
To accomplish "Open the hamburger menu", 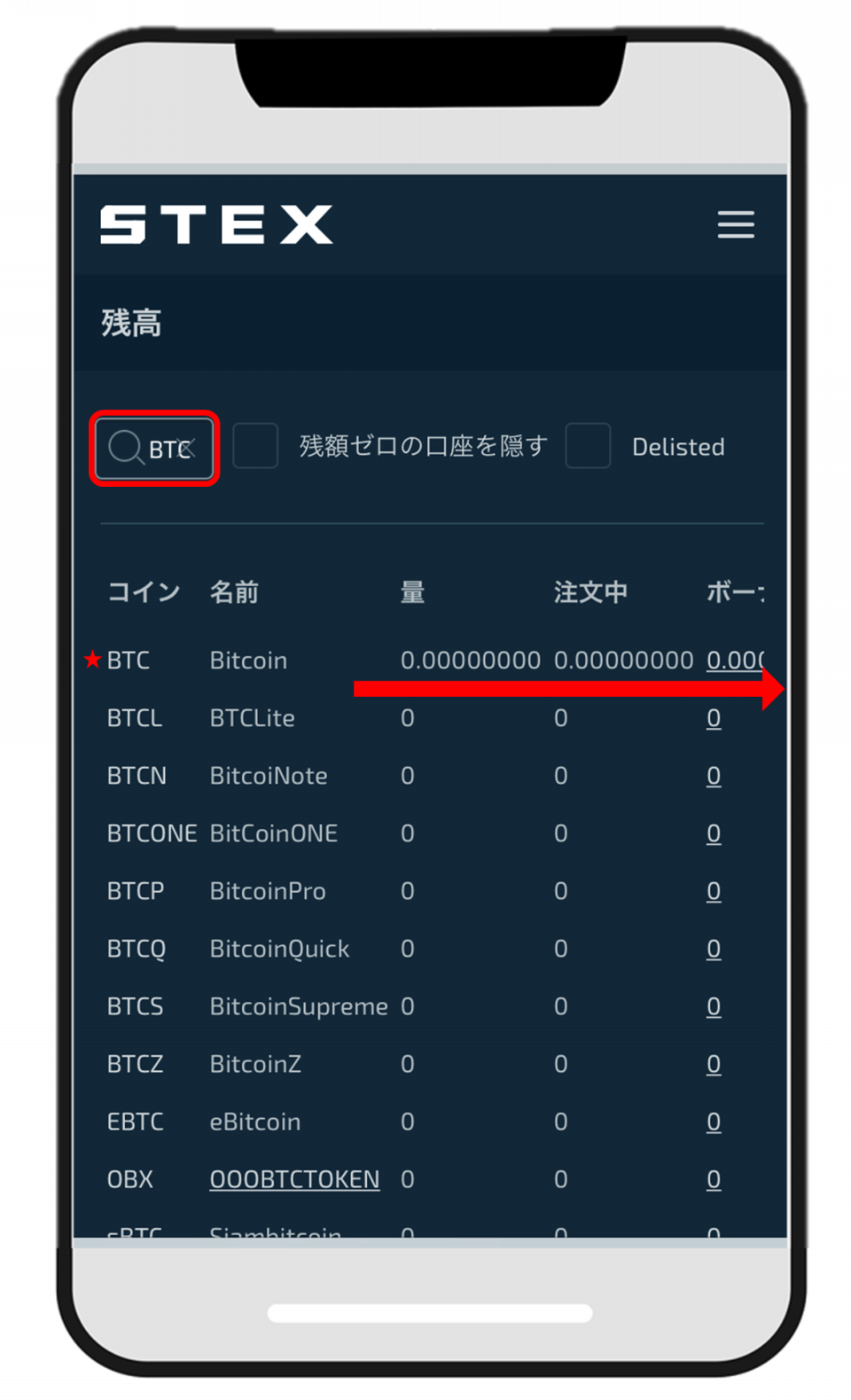I will tap(736, 224).
